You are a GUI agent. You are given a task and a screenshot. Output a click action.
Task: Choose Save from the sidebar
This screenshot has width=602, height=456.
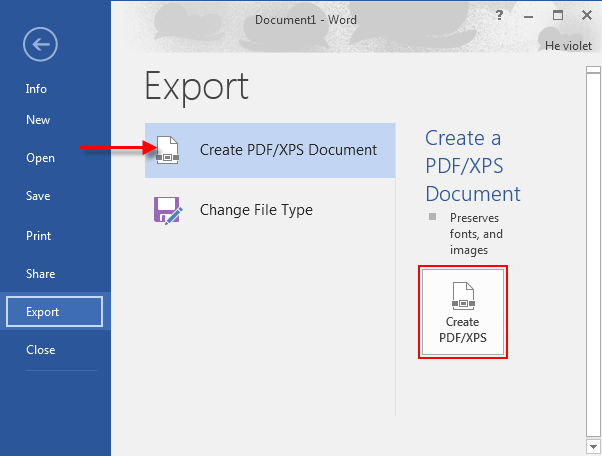click(x=38, y=196)
